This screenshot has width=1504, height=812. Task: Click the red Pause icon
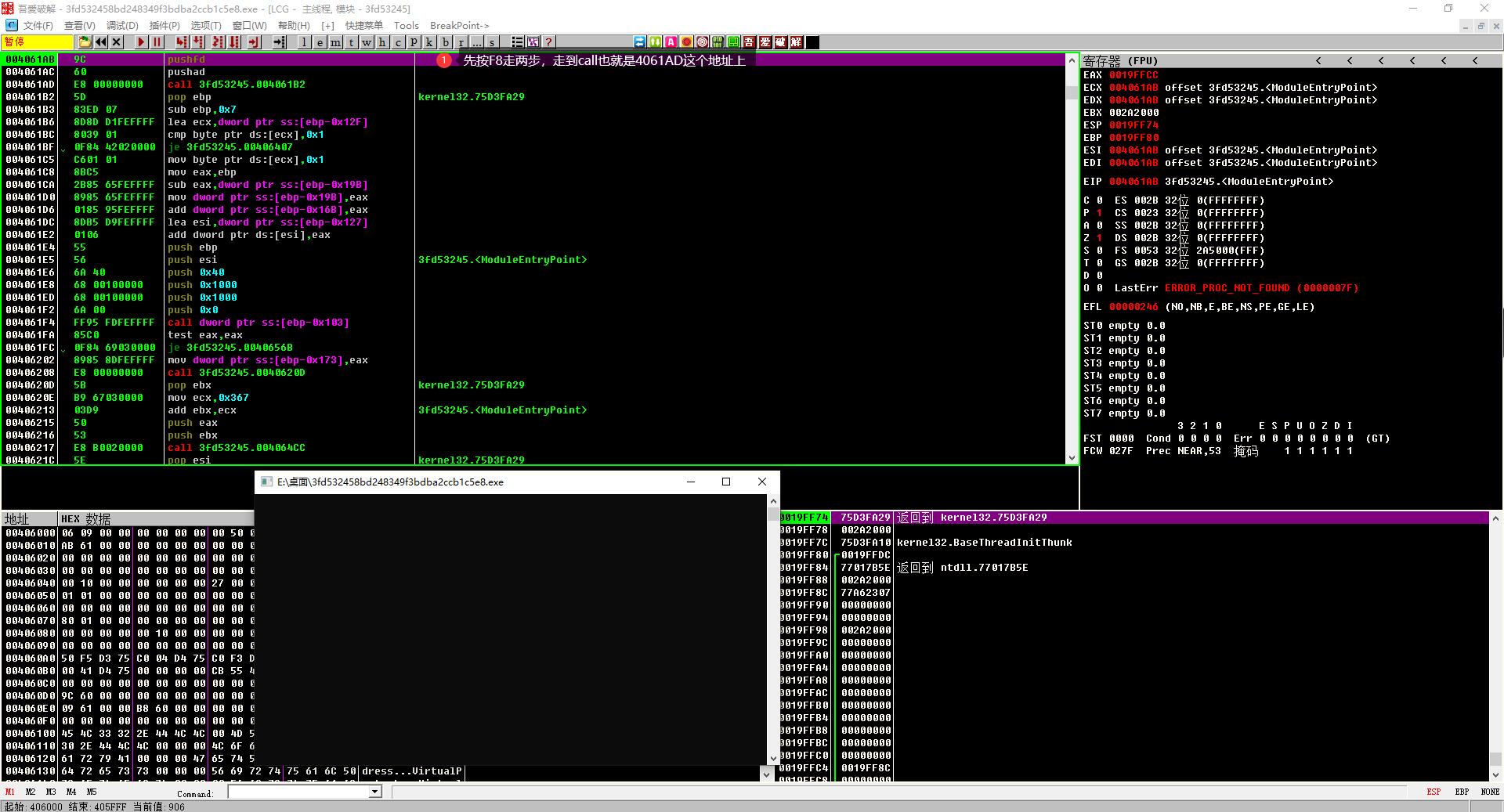tap(157, 42)
